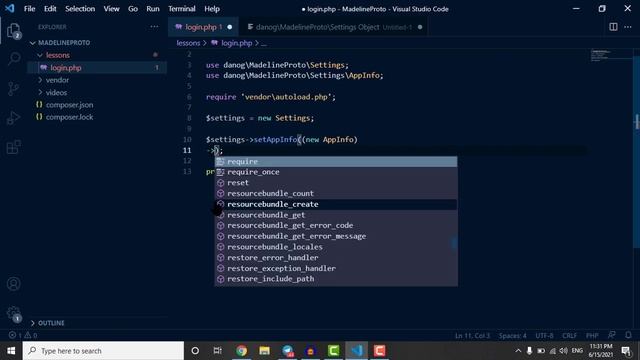Viewport: 640px width, 360px height.
Task: Open the Edit menu
Action: pos(50,9)
